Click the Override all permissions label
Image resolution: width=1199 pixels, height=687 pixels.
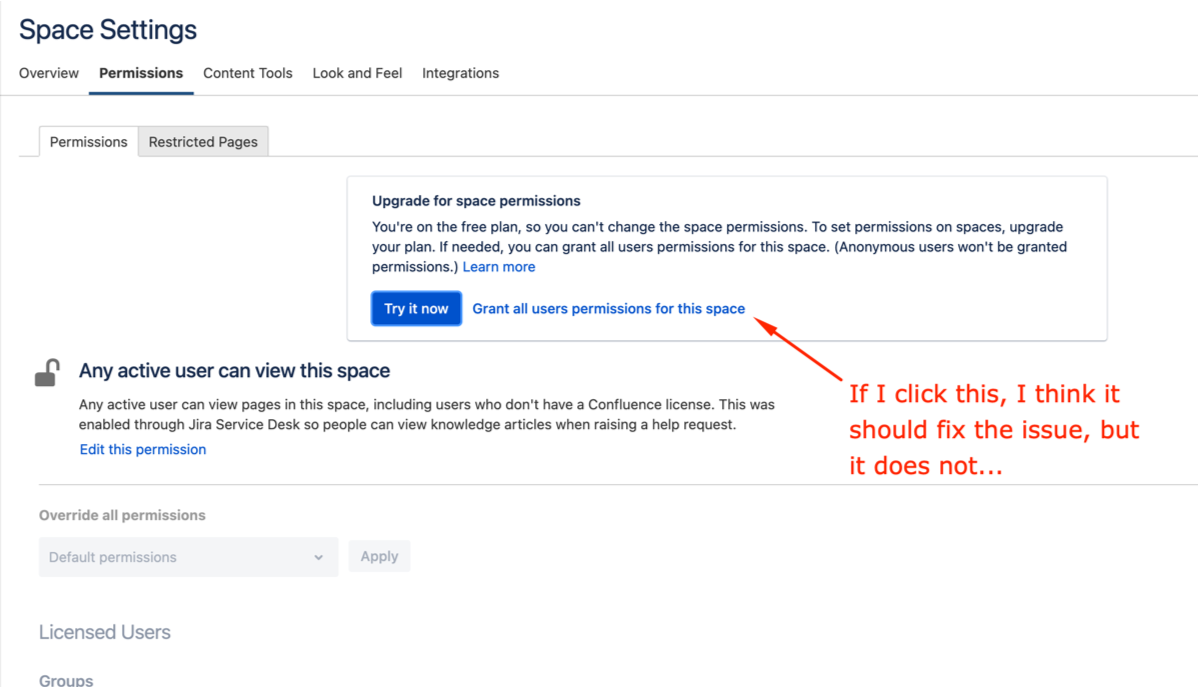click(122, 515)
